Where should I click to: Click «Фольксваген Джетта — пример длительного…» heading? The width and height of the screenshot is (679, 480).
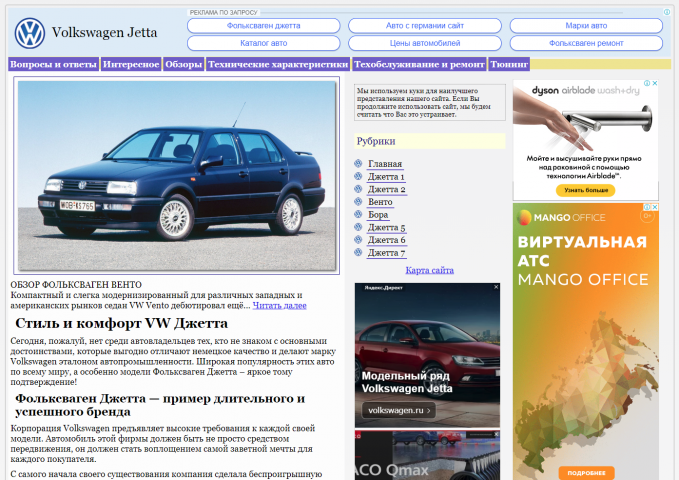160,405
